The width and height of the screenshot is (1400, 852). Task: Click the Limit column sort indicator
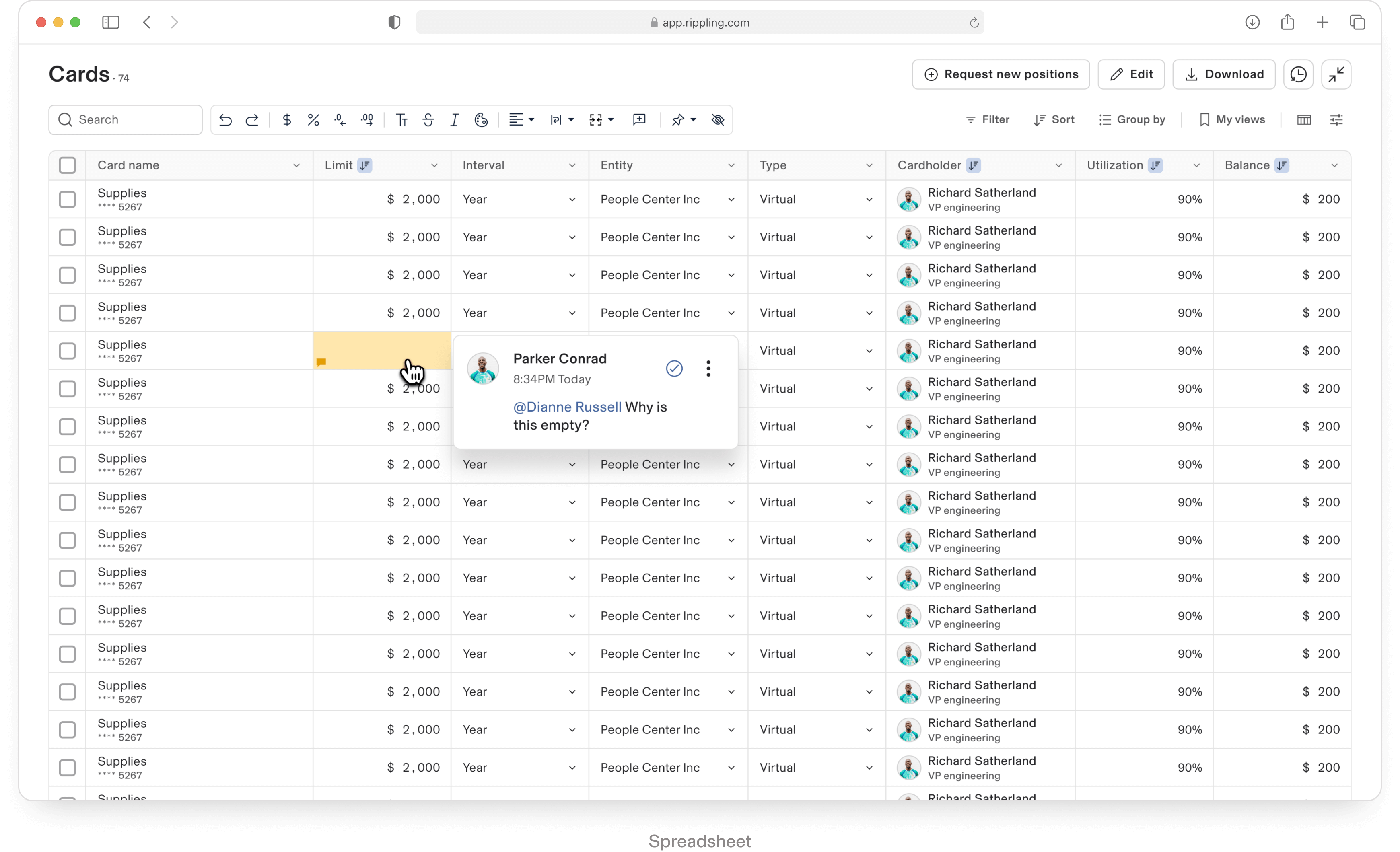(365, 165)
